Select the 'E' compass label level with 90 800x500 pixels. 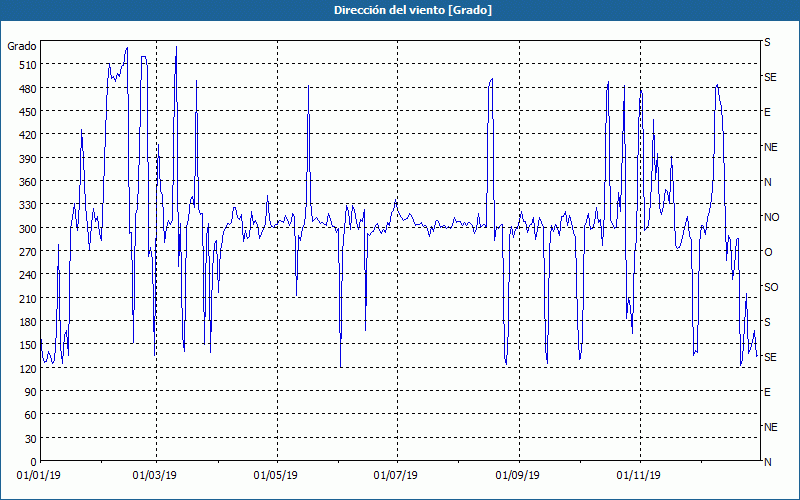tap(767, 392)
